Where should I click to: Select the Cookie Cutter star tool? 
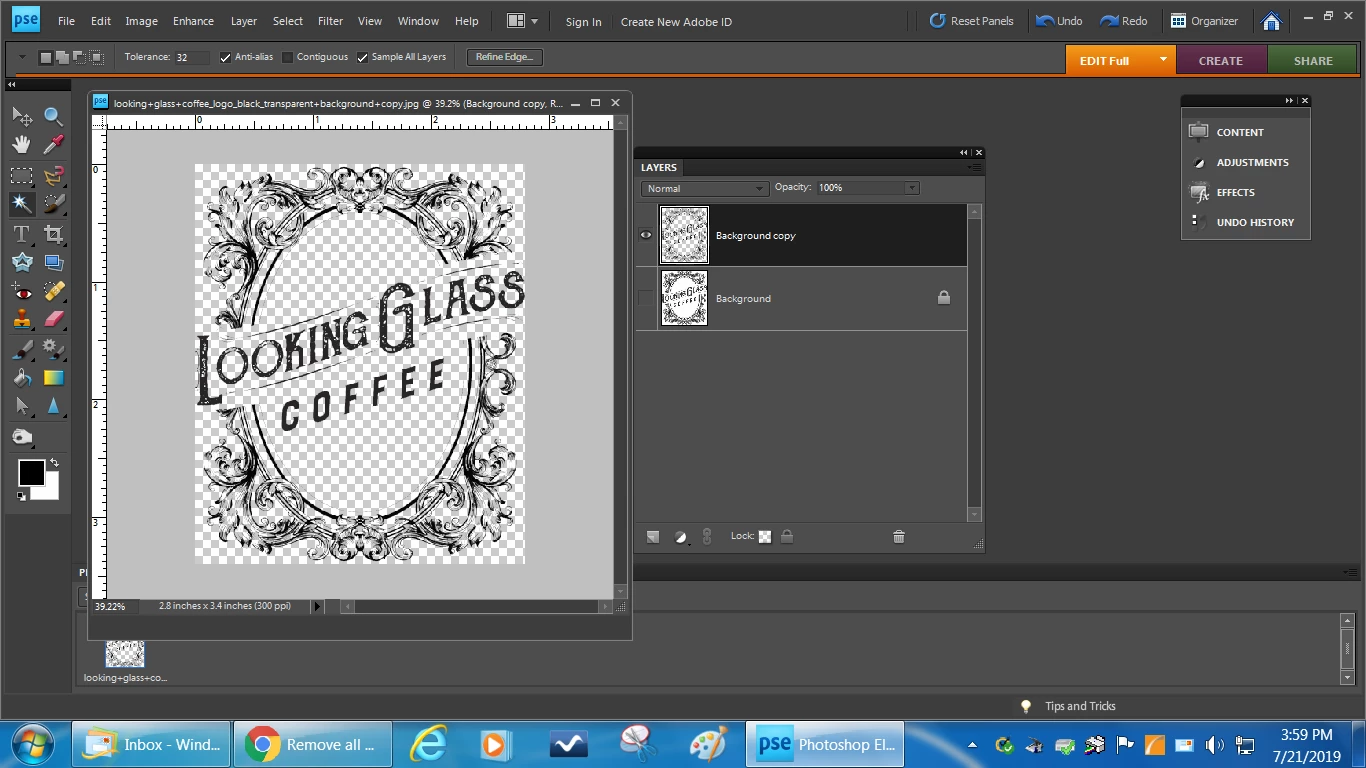pos(21,263)
